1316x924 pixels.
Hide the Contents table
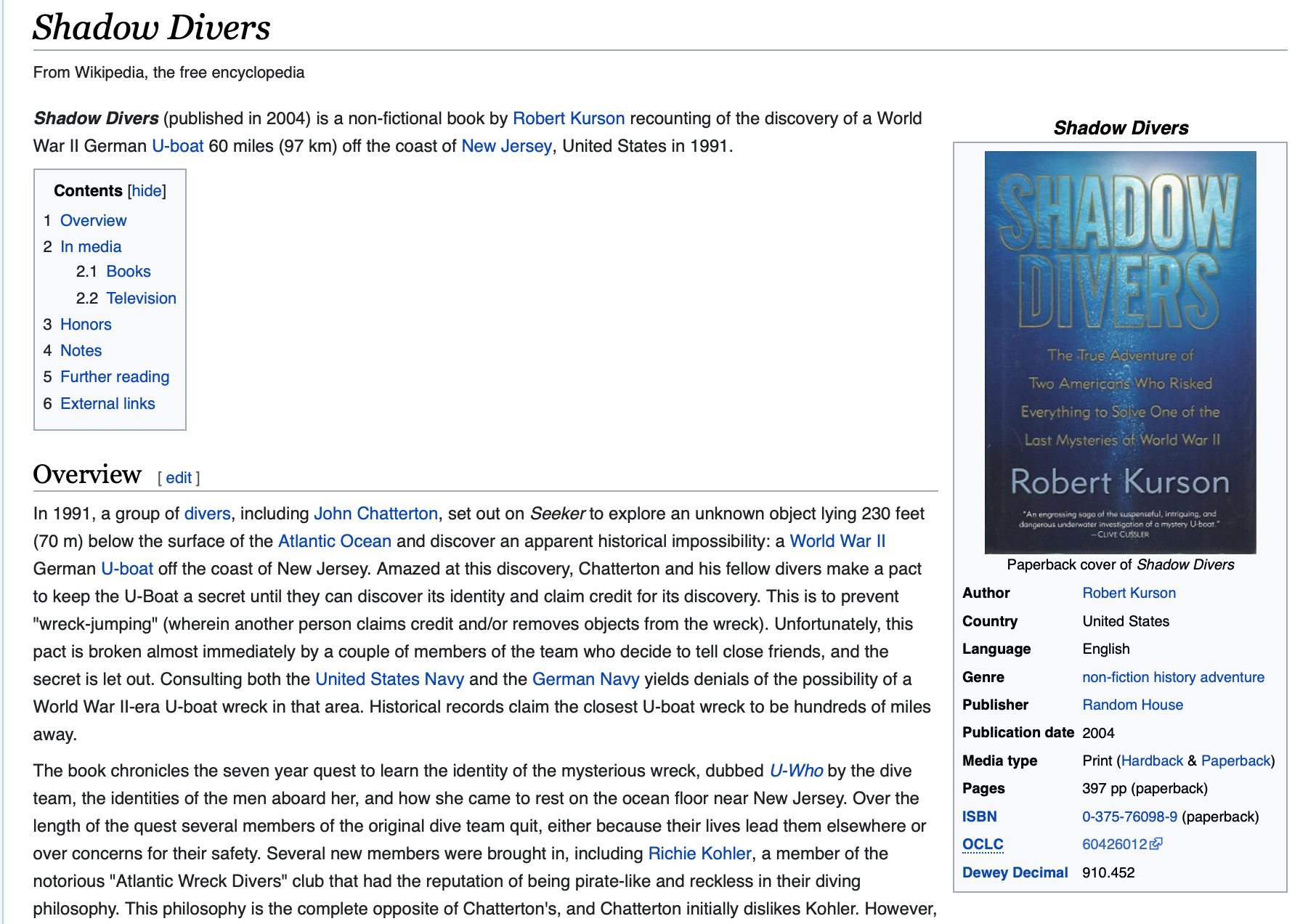pos(147,190)
